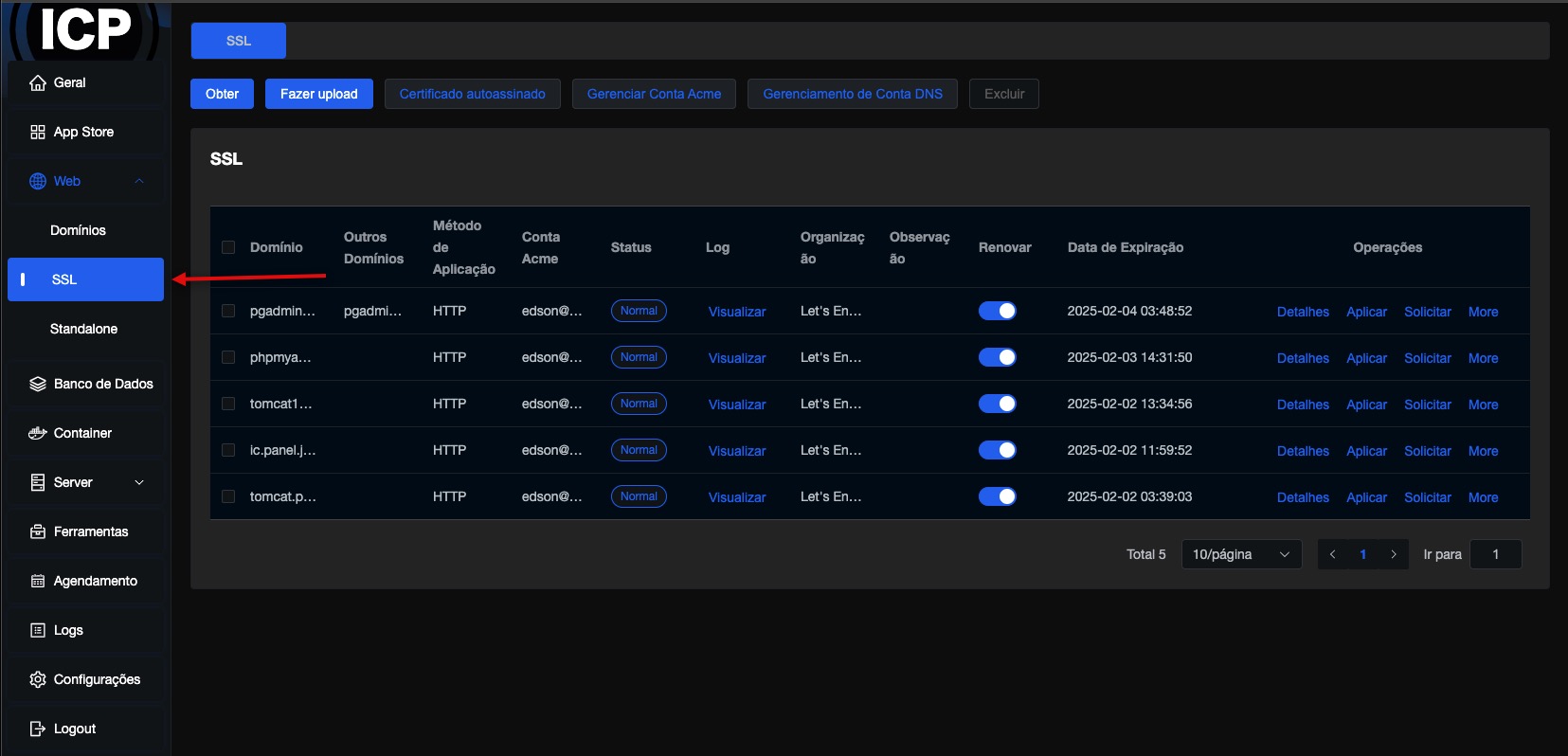Open Standalone in the sidebar

click(x=85, y=329)
